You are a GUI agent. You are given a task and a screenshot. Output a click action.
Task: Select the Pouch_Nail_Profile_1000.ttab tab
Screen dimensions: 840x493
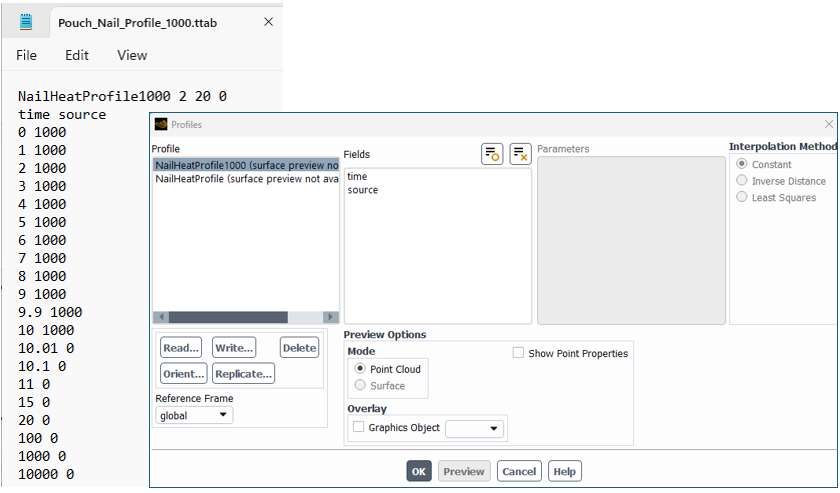coord(137,23)
